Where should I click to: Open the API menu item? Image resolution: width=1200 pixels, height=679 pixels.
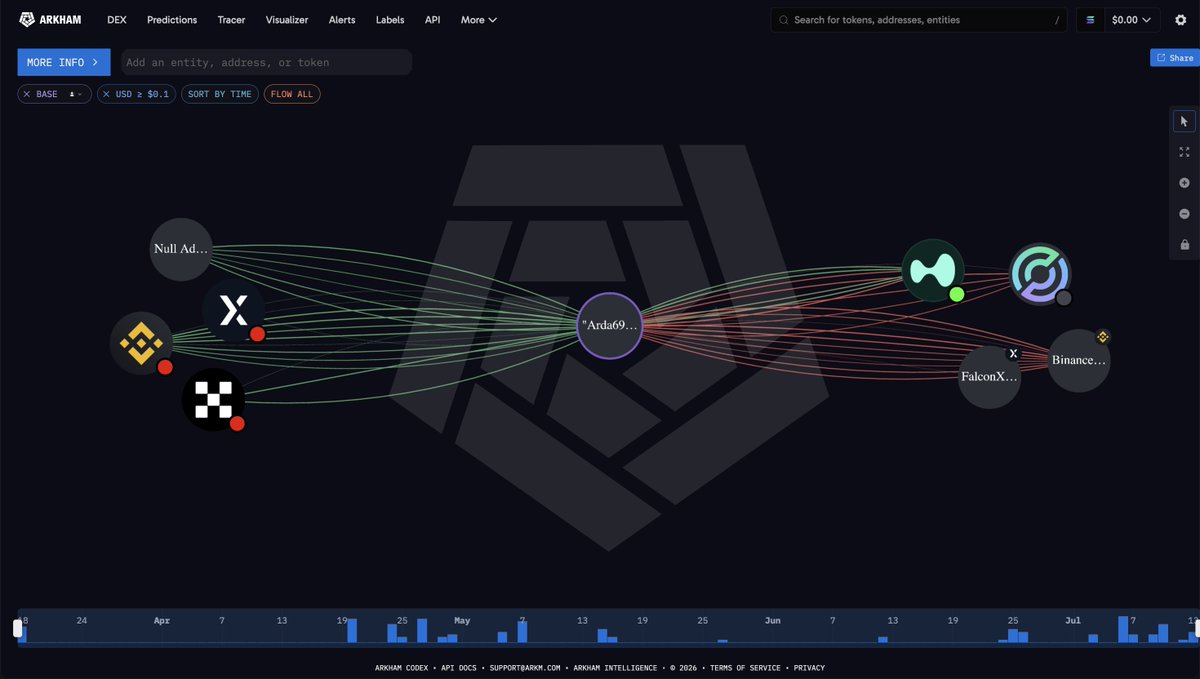click(x=432, y=20)
